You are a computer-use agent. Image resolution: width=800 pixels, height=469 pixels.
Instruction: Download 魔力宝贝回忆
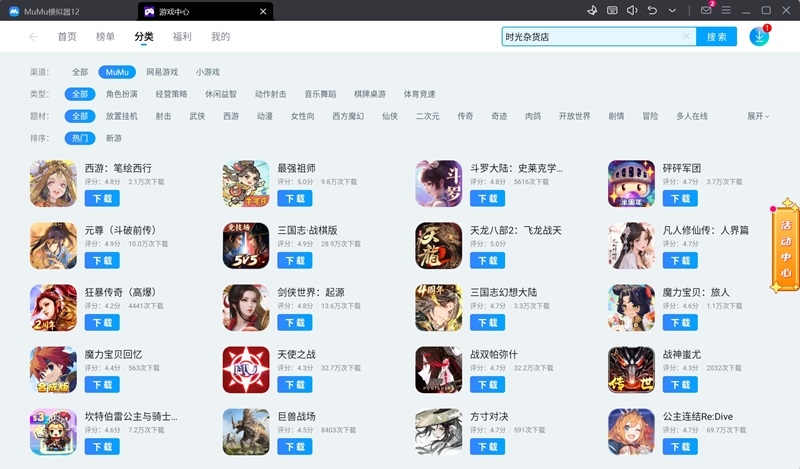click(102, 384)
